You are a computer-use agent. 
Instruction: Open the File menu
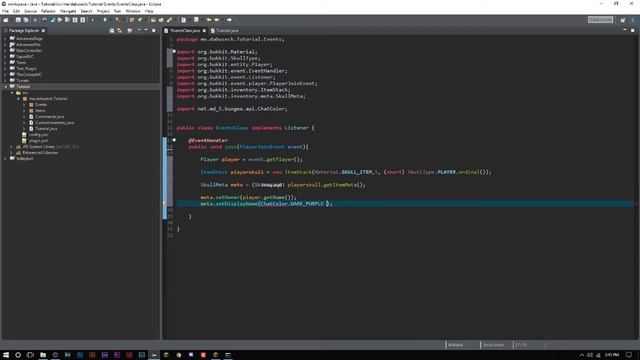coord(5,11)
